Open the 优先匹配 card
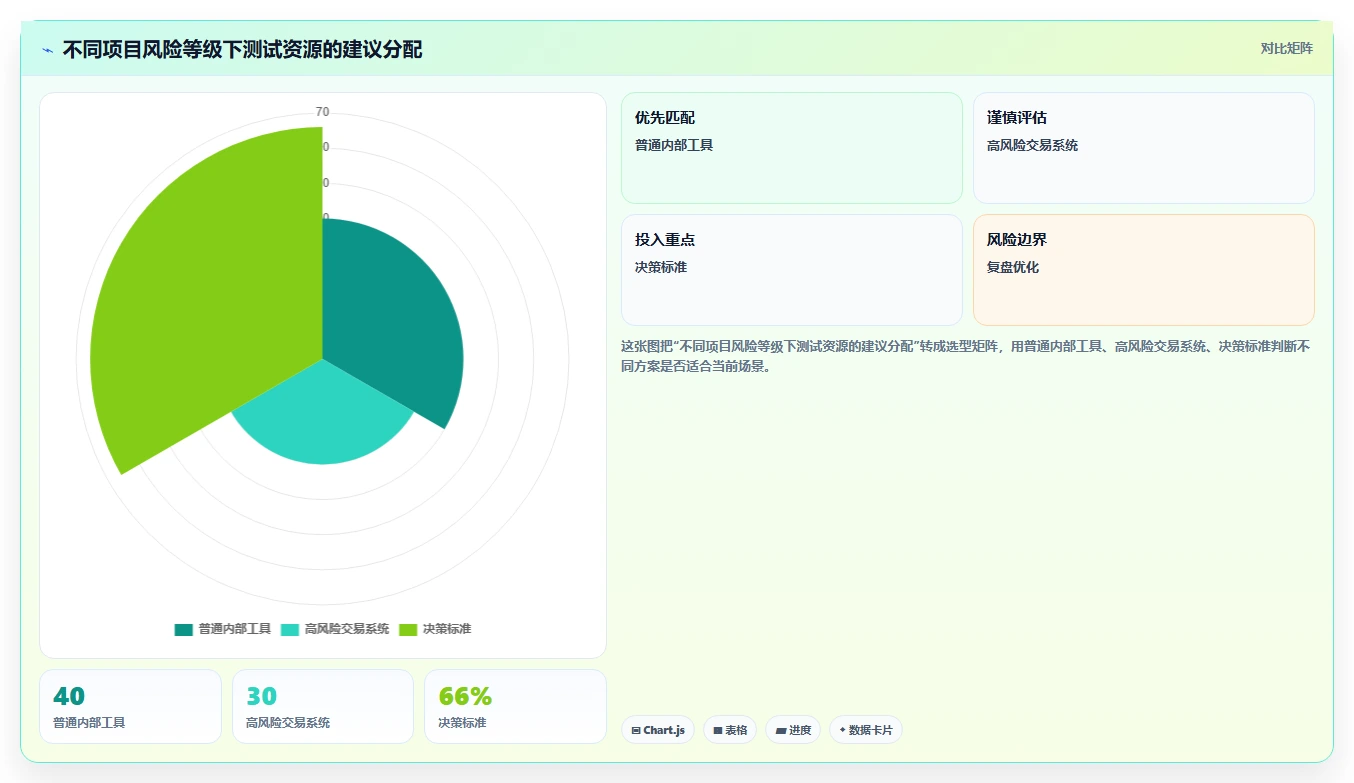 tap(791, 148)
